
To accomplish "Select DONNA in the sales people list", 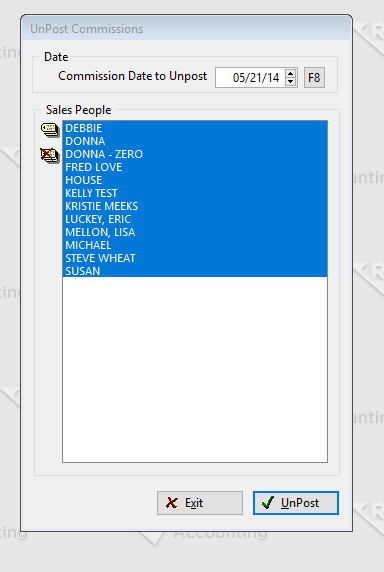I will click(195, 141).
